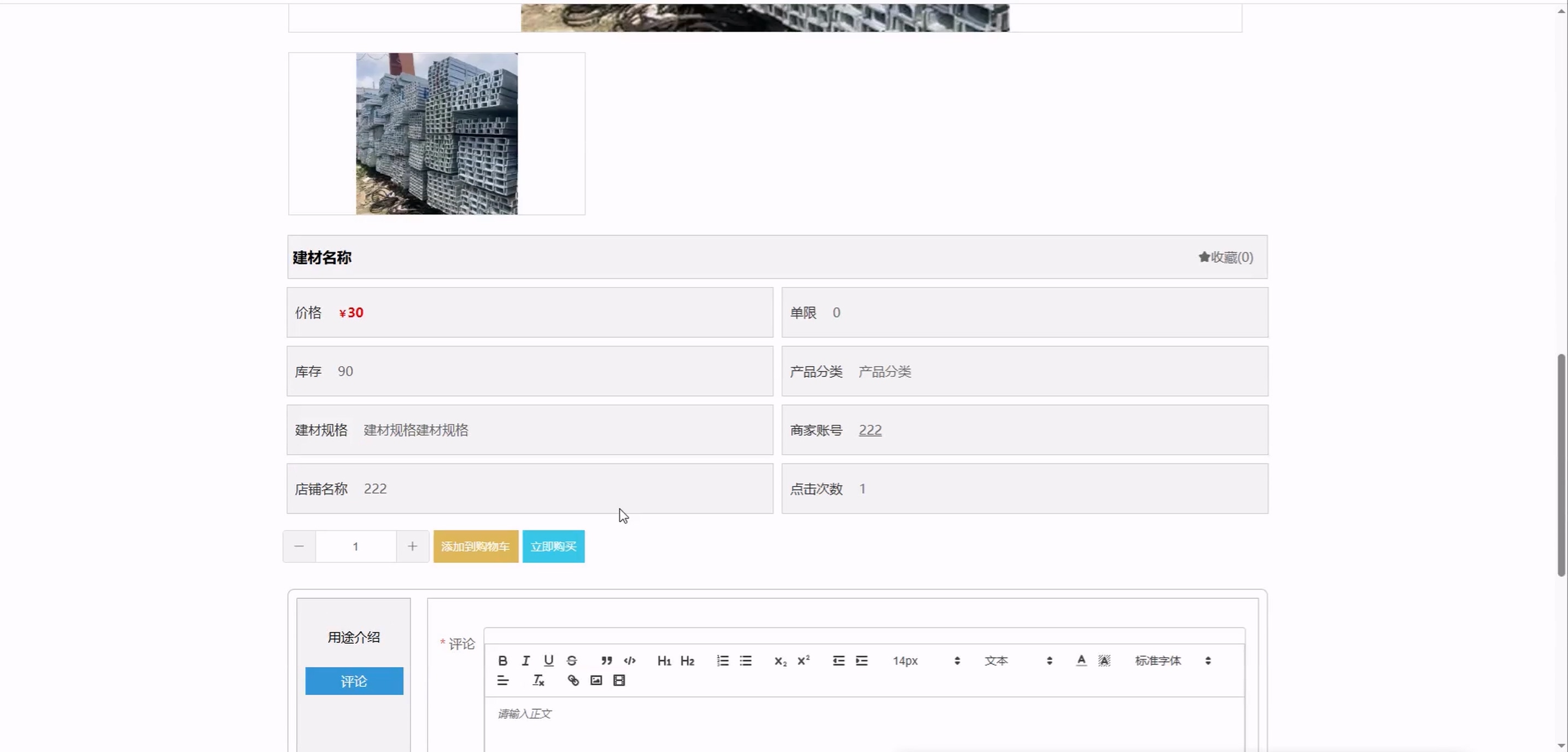Apply subscript formatting

pyautogui.click(x=780, y=661)
